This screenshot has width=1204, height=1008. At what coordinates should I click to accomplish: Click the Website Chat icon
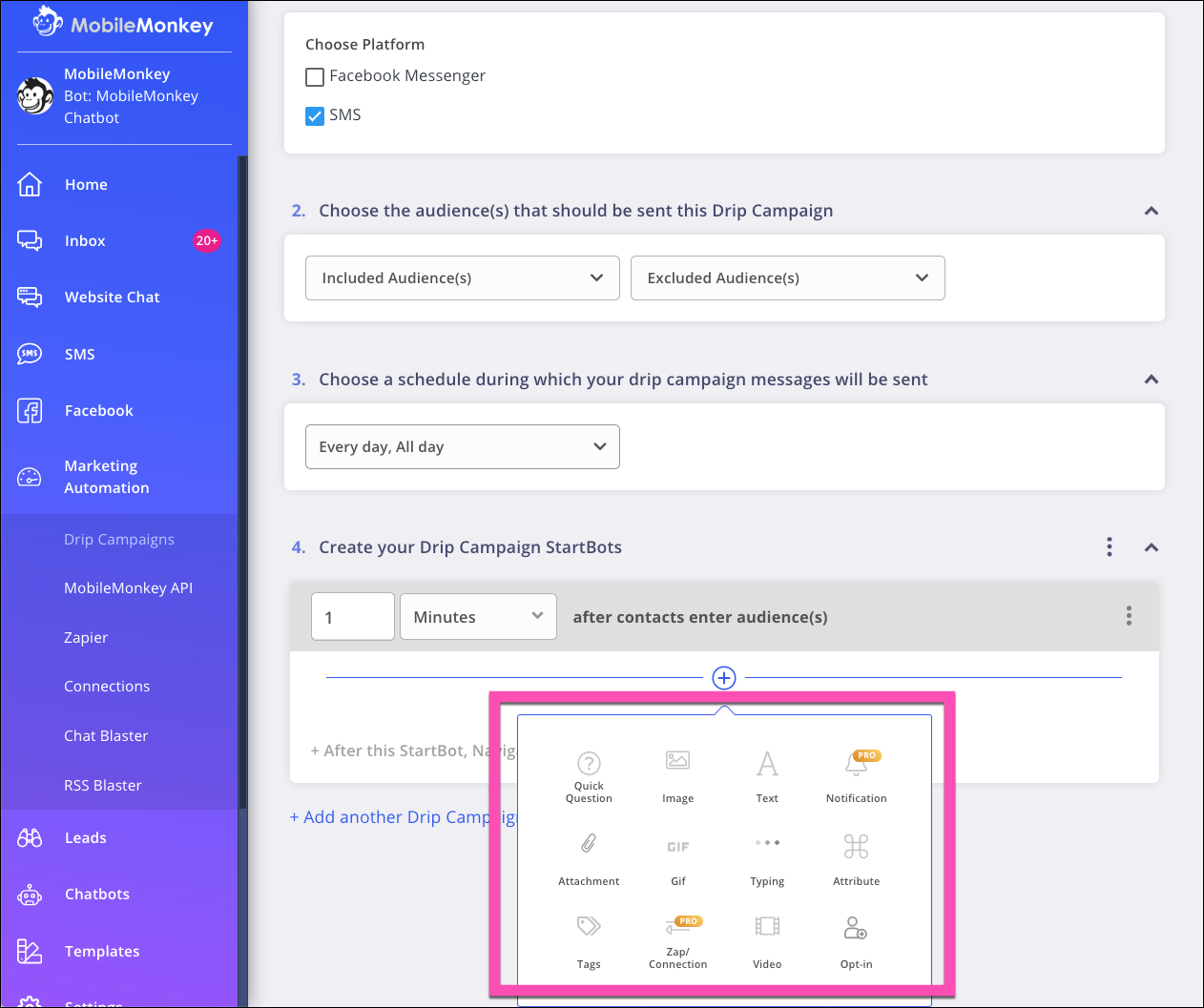(x=30, y=298)
